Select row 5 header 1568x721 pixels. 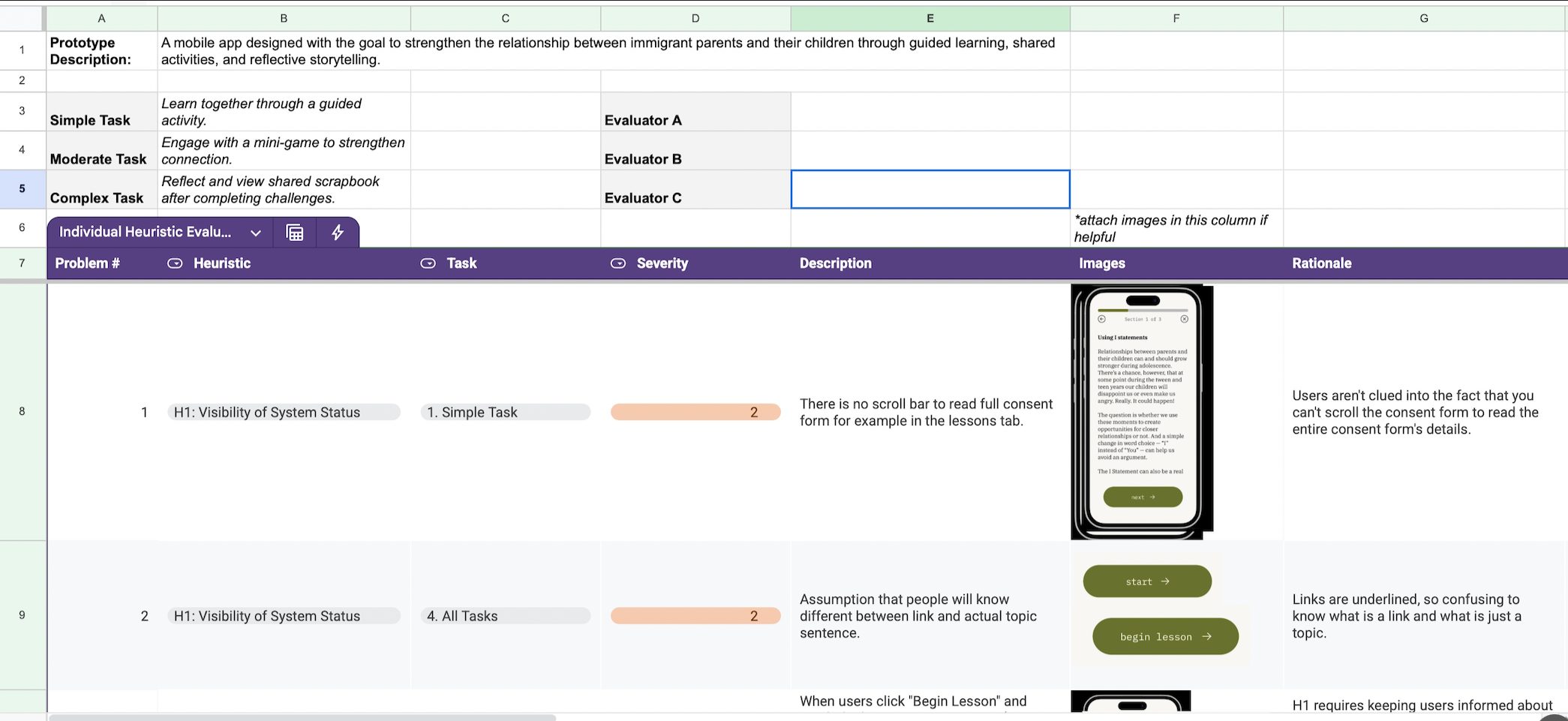(22, 189)
